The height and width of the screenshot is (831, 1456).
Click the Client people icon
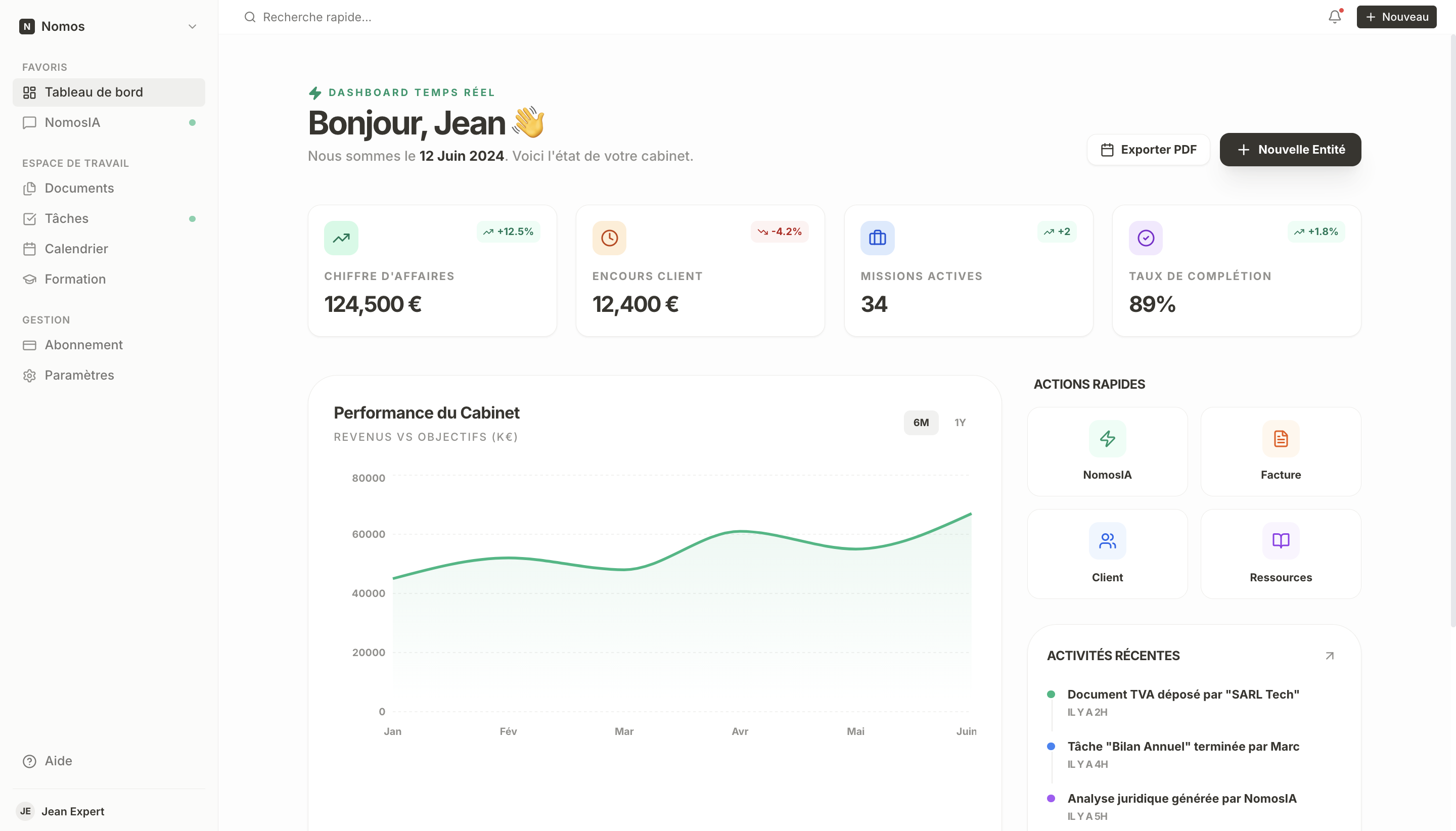[x=1107, y=540]
